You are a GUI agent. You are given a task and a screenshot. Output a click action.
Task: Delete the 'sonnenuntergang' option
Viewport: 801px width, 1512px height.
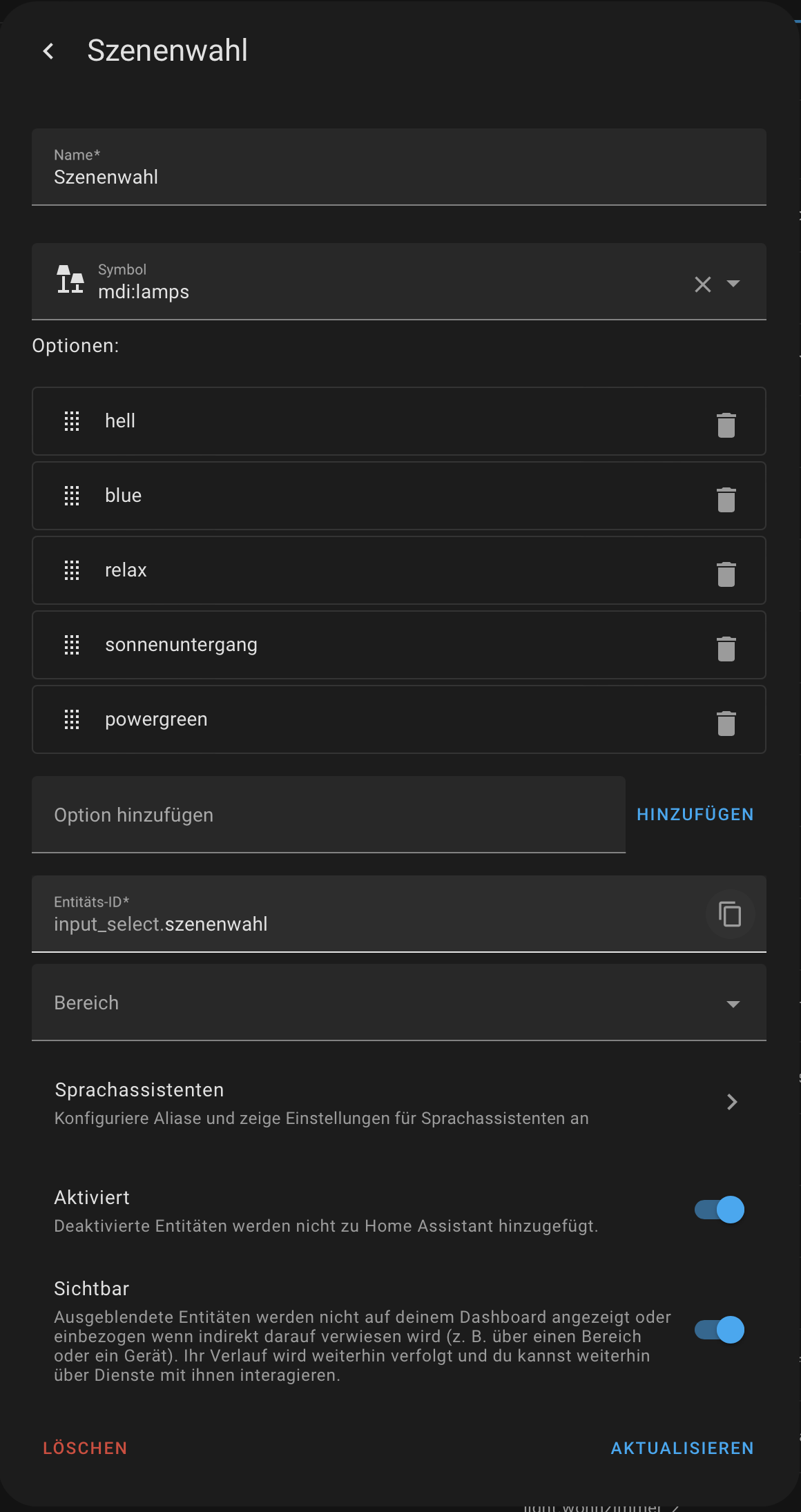pos(726,648)
